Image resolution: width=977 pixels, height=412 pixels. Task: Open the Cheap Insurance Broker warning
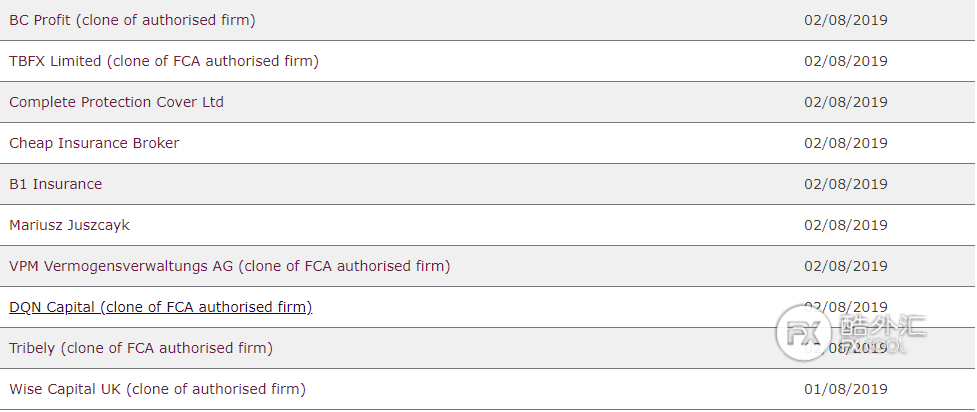[x=94, y=143]
